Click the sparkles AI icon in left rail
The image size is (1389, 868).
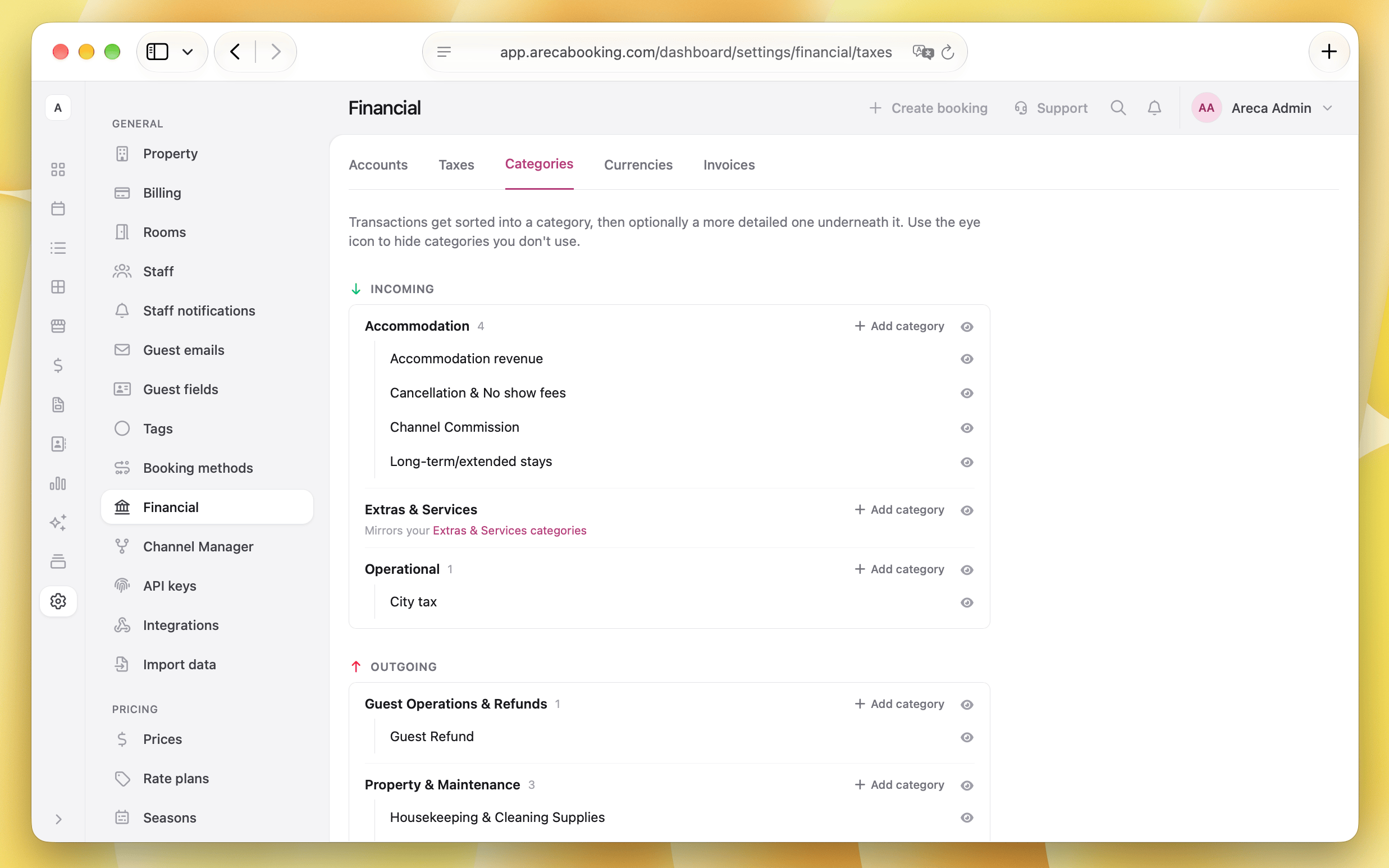(58, 522)
